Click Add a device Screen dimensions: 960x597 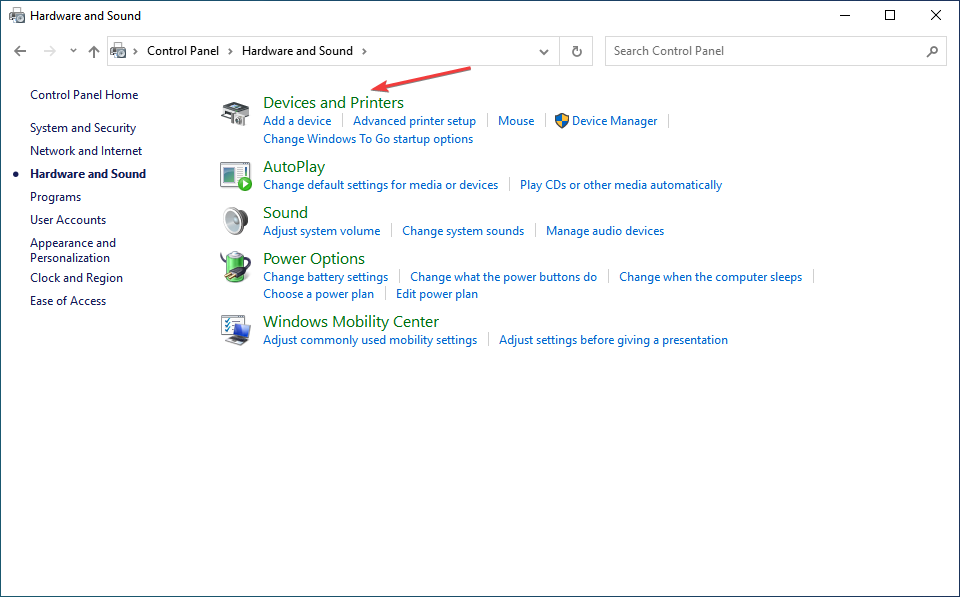click(x=297, y=121)
